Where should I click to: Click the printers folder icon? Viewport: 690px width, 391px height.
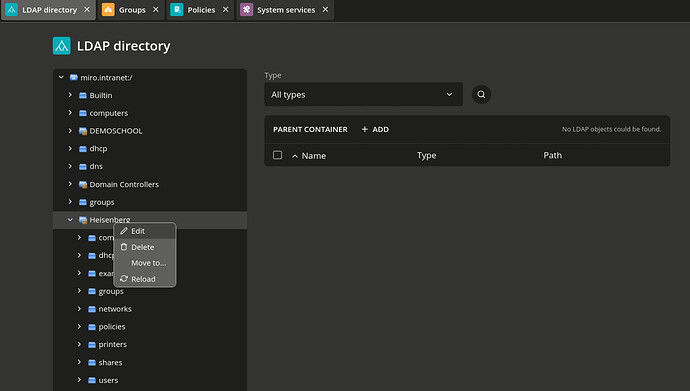click(x=92, y=344)
